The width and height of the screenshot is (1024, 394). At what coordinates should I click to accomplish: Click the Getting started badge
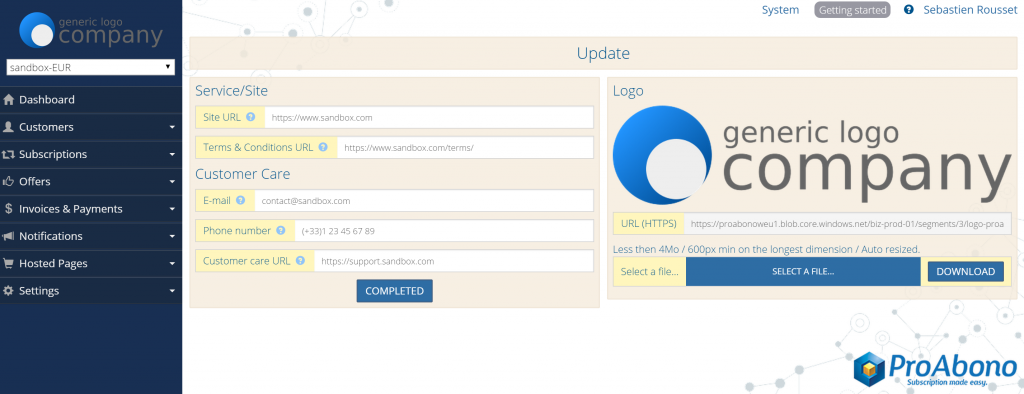point(852,10)
